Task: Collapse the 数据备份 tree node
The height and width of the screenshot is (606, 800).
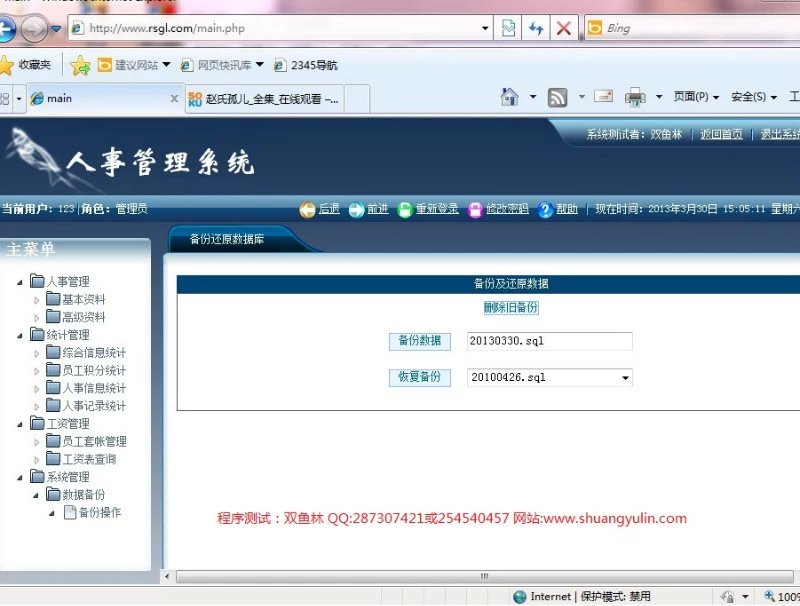Action: 36,495
